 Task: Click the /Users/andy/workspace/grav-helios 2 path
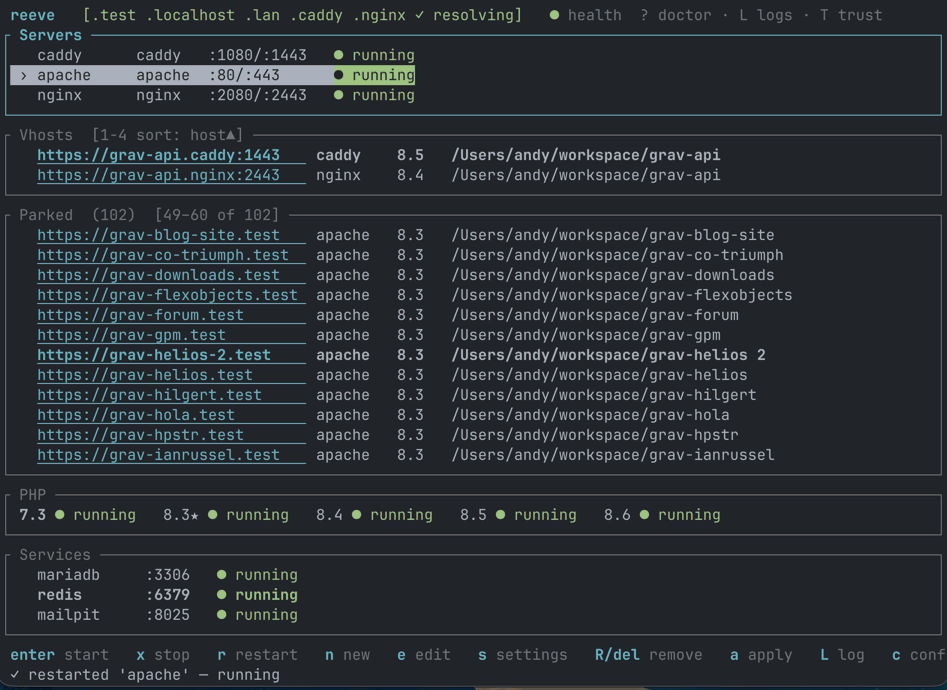[608, 355]
